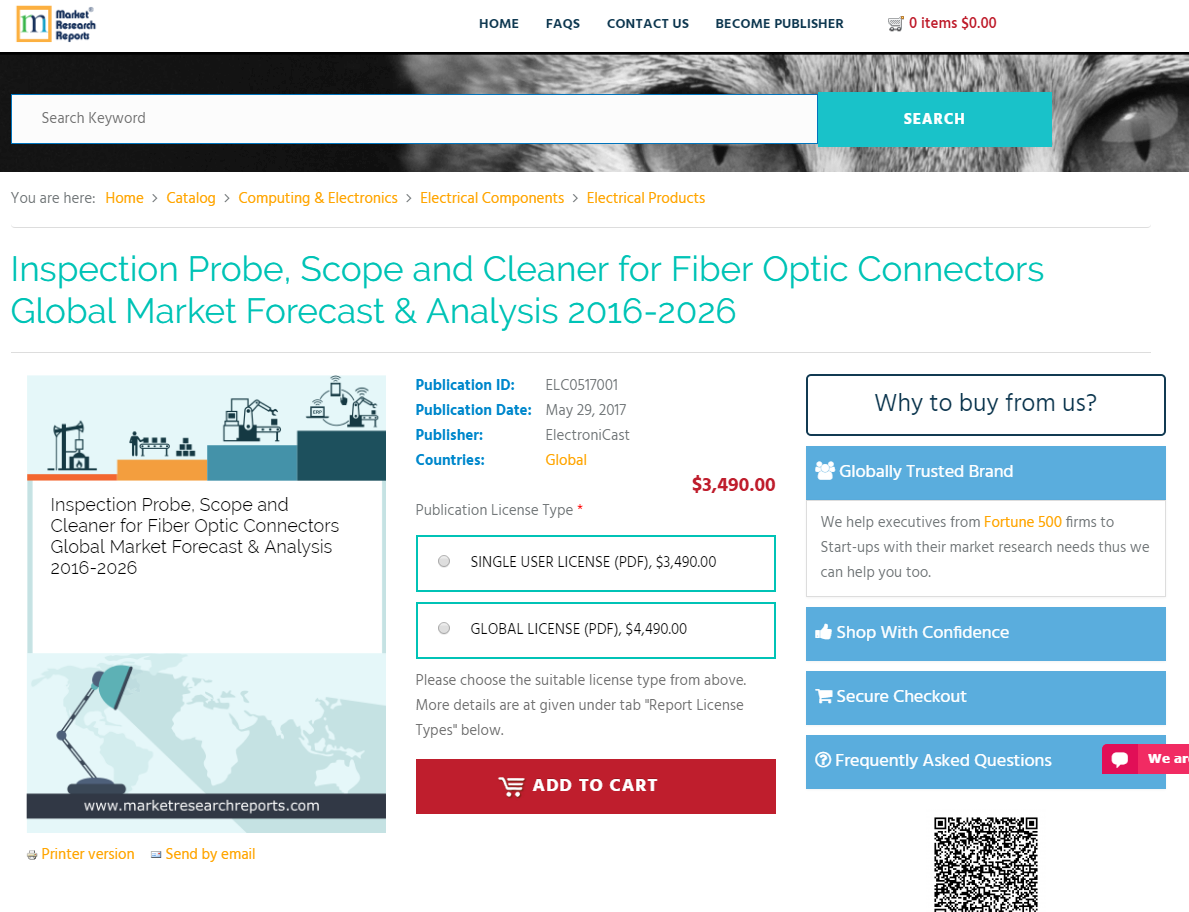Click the report cover thumbnail image
The image size is (1189, 912).
point(206,603)
